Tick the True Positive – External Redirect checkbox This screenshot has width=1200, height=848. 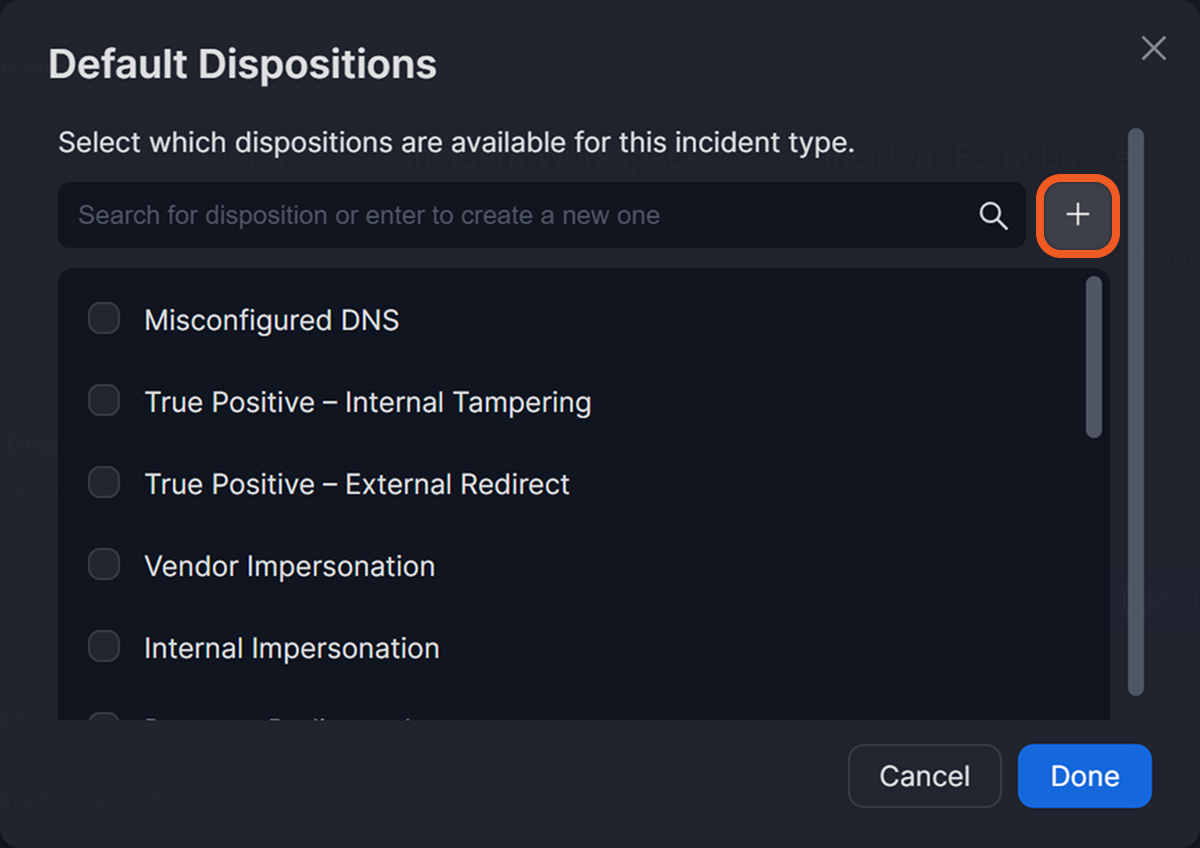pyautogui.click(x=104, y=483)
